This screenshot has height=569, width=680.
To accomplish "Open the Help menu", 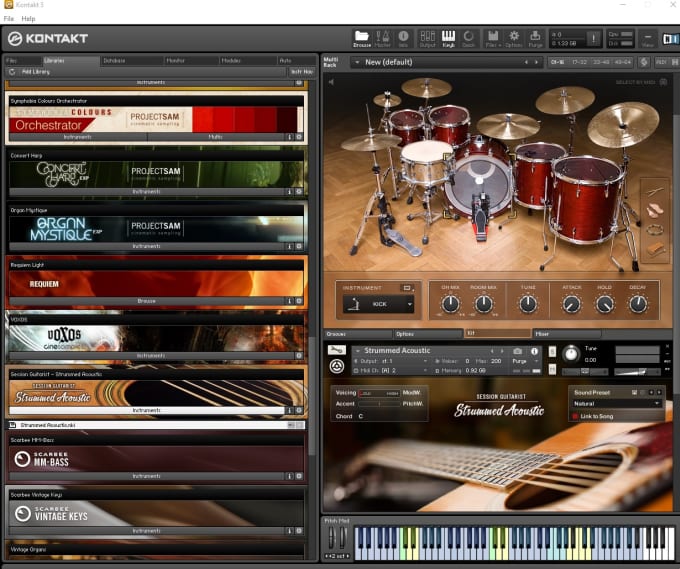I will [28, 19].
